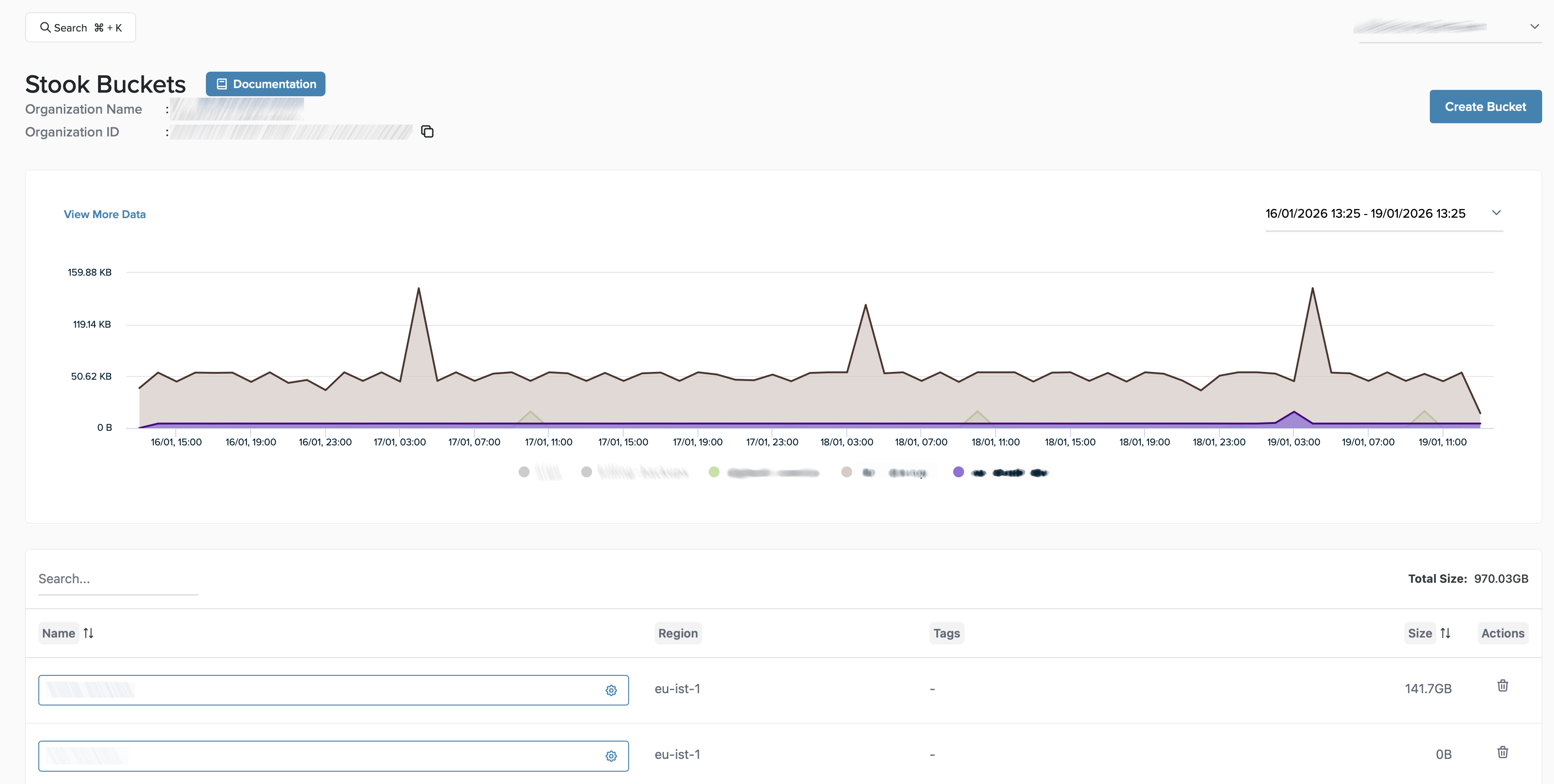Toggle the purple legend series in the chart
Image resolution: width=1554 pixels, height=784 pixels.
click(958, 471)
